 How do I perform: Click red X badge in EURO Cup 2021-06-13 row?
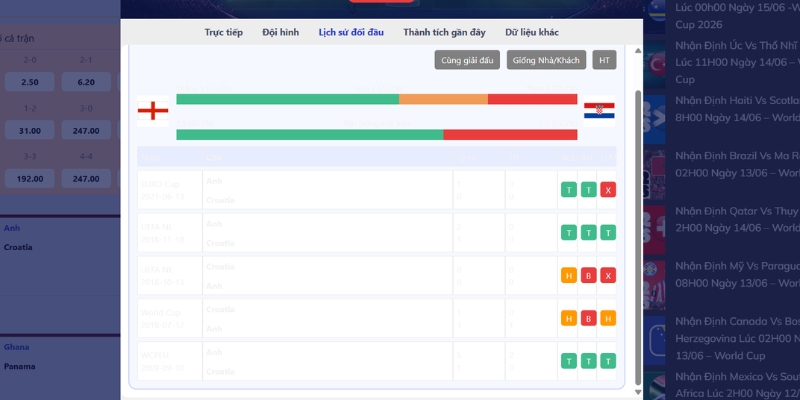coord(608,190)
